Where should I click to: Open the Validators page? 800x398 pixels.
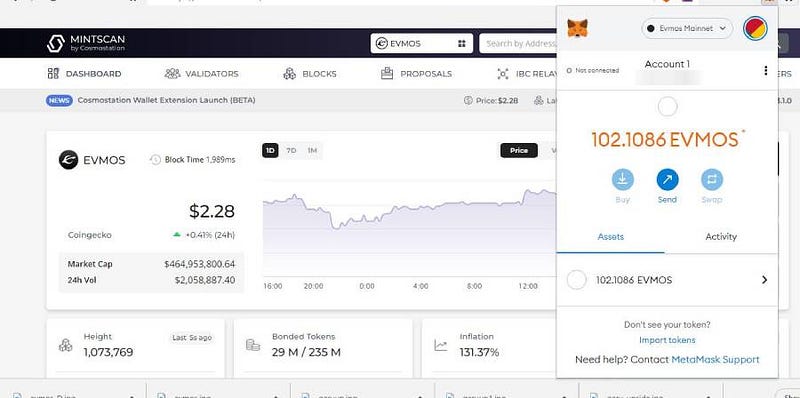coord(201,73)
